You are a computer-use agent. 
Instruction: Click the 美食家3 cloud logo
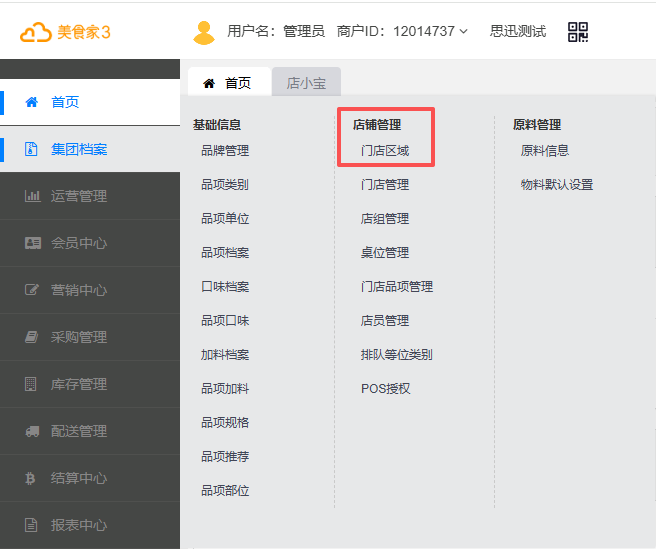click(x=36, y=32)
